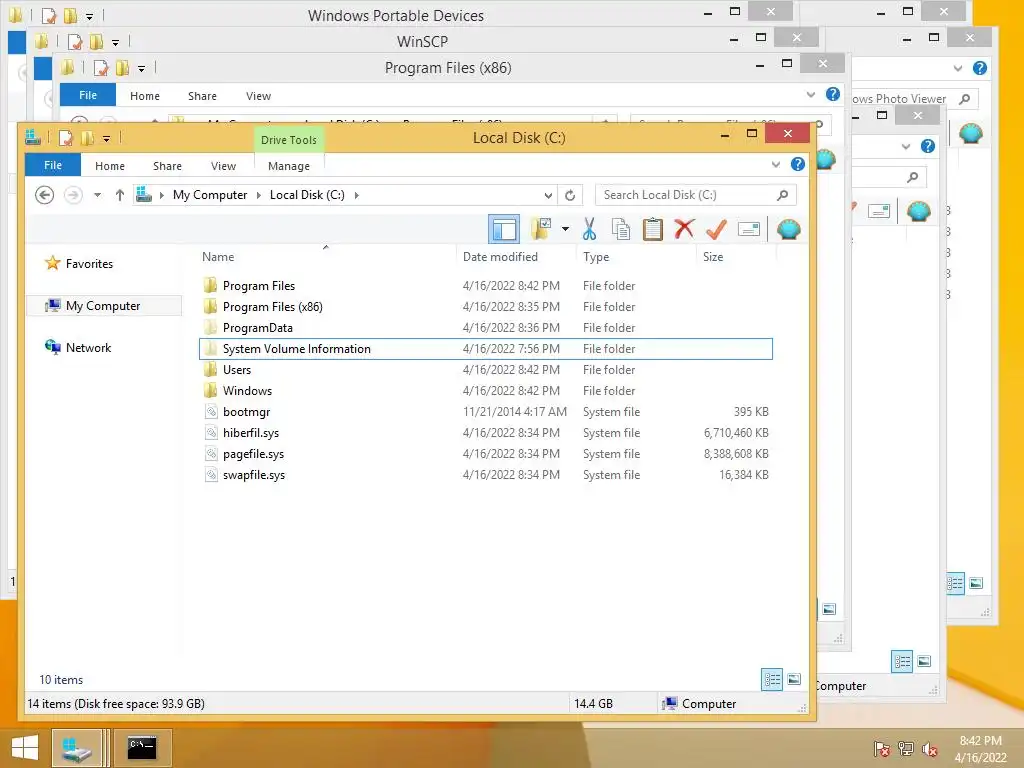The height and width of the screenshot is (768, 1024).
Task: Select the ProgramData folder
Action: click(x=485, y=327)
